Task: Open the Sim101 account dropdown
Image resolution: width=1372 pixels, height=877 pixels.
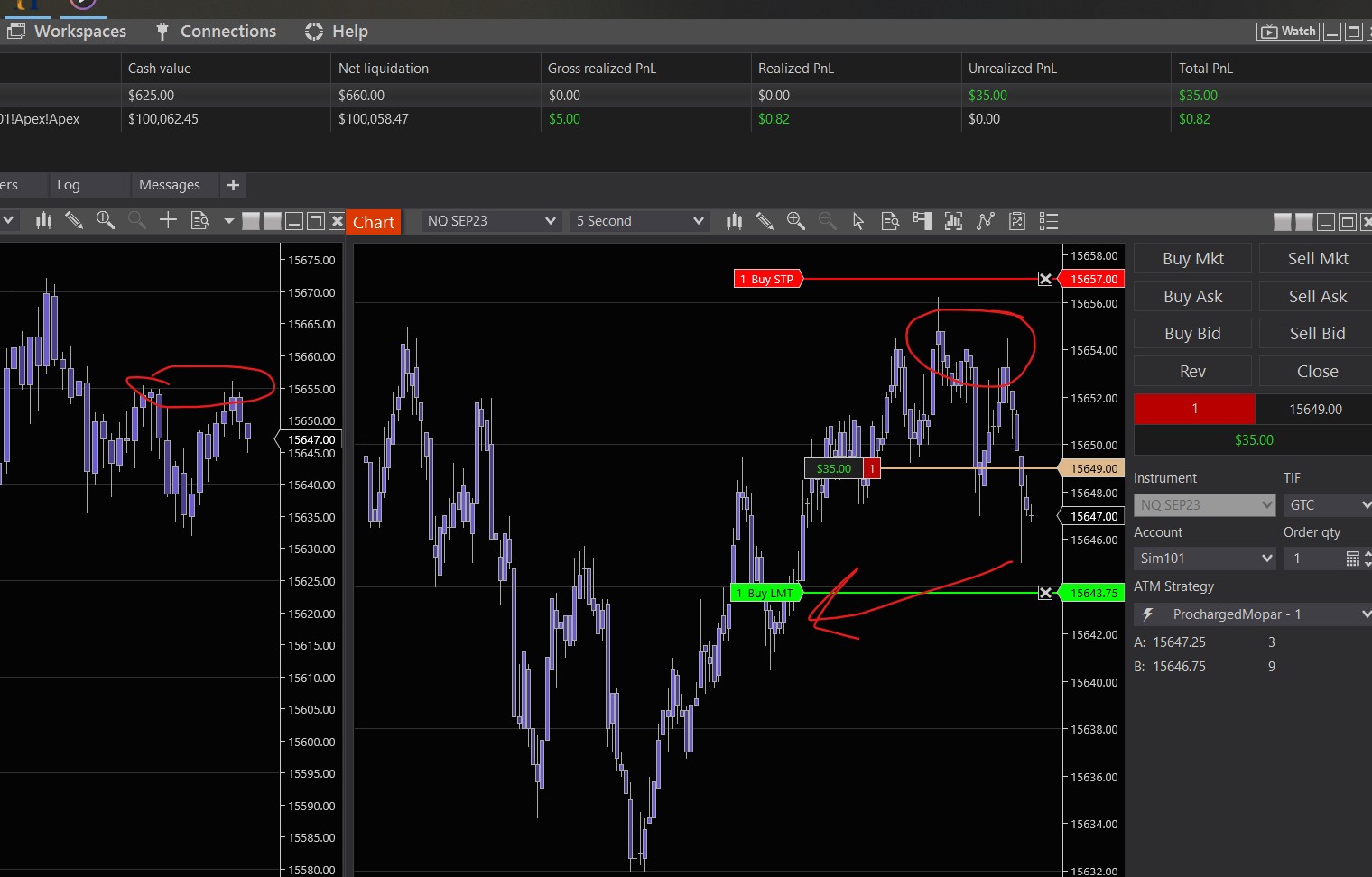Action: [1204, 559]
